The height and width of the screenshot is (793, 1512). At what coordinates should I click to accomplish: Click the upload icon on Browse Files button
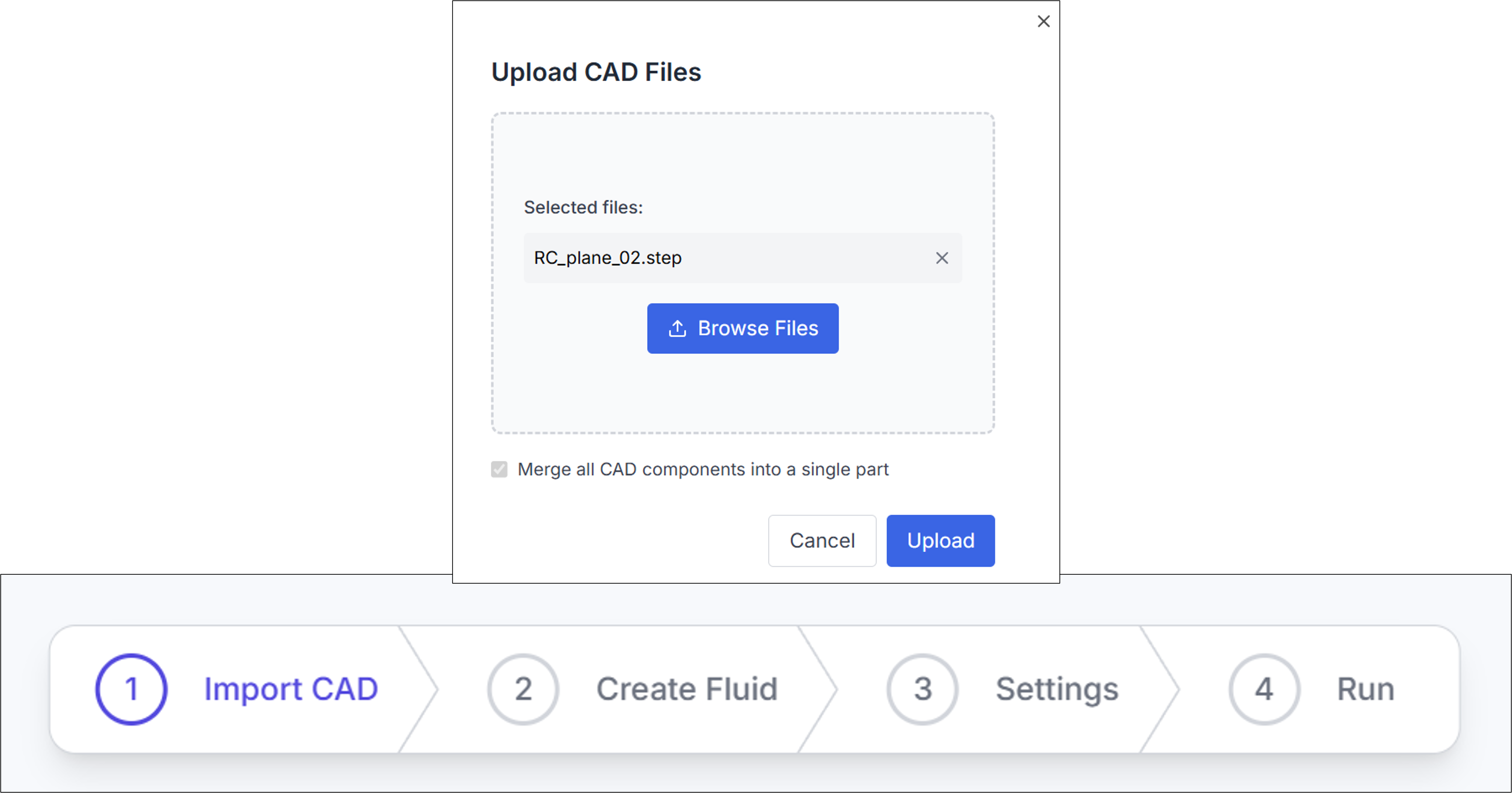click(678, 328)
